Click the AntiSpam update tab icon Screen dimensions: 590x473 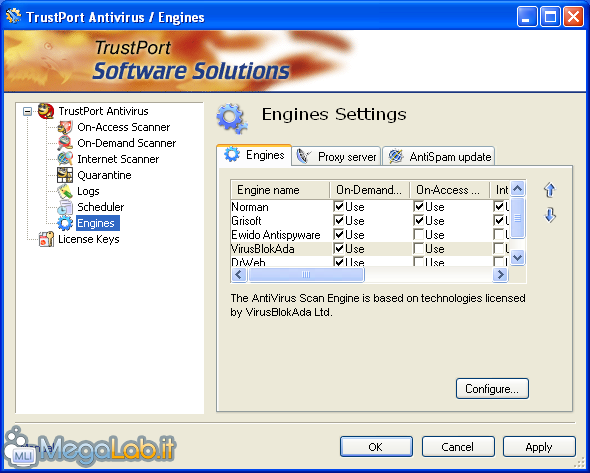point(396,156)
